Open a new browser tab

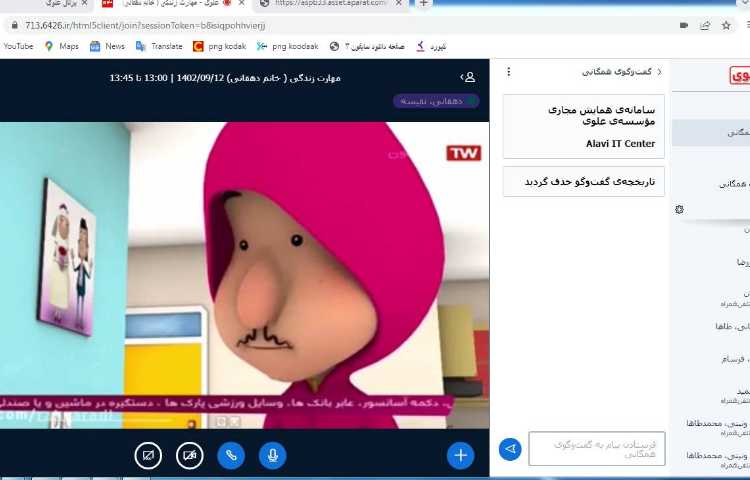[423, 4]
